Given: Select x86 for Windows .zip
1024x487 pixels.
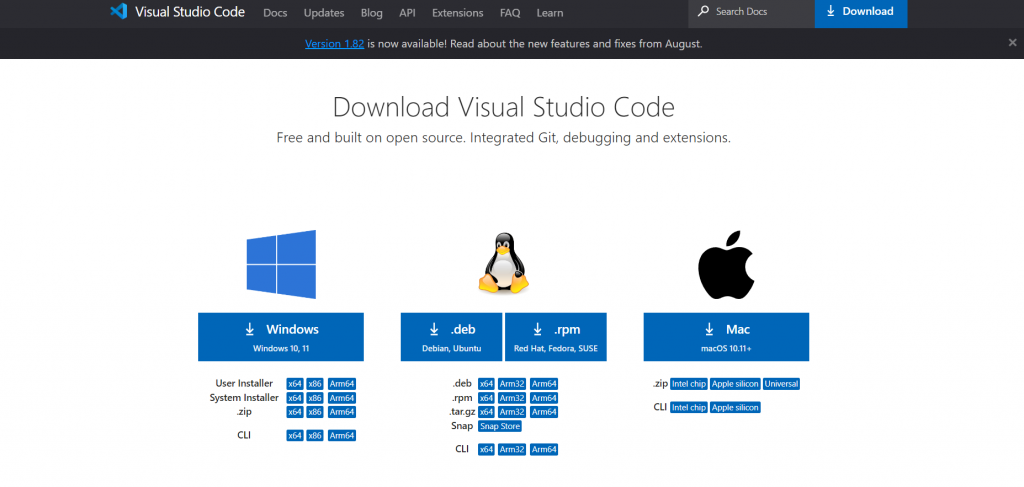Looking at the screenshot, I should pyautogui.click(x=315, y=412).
